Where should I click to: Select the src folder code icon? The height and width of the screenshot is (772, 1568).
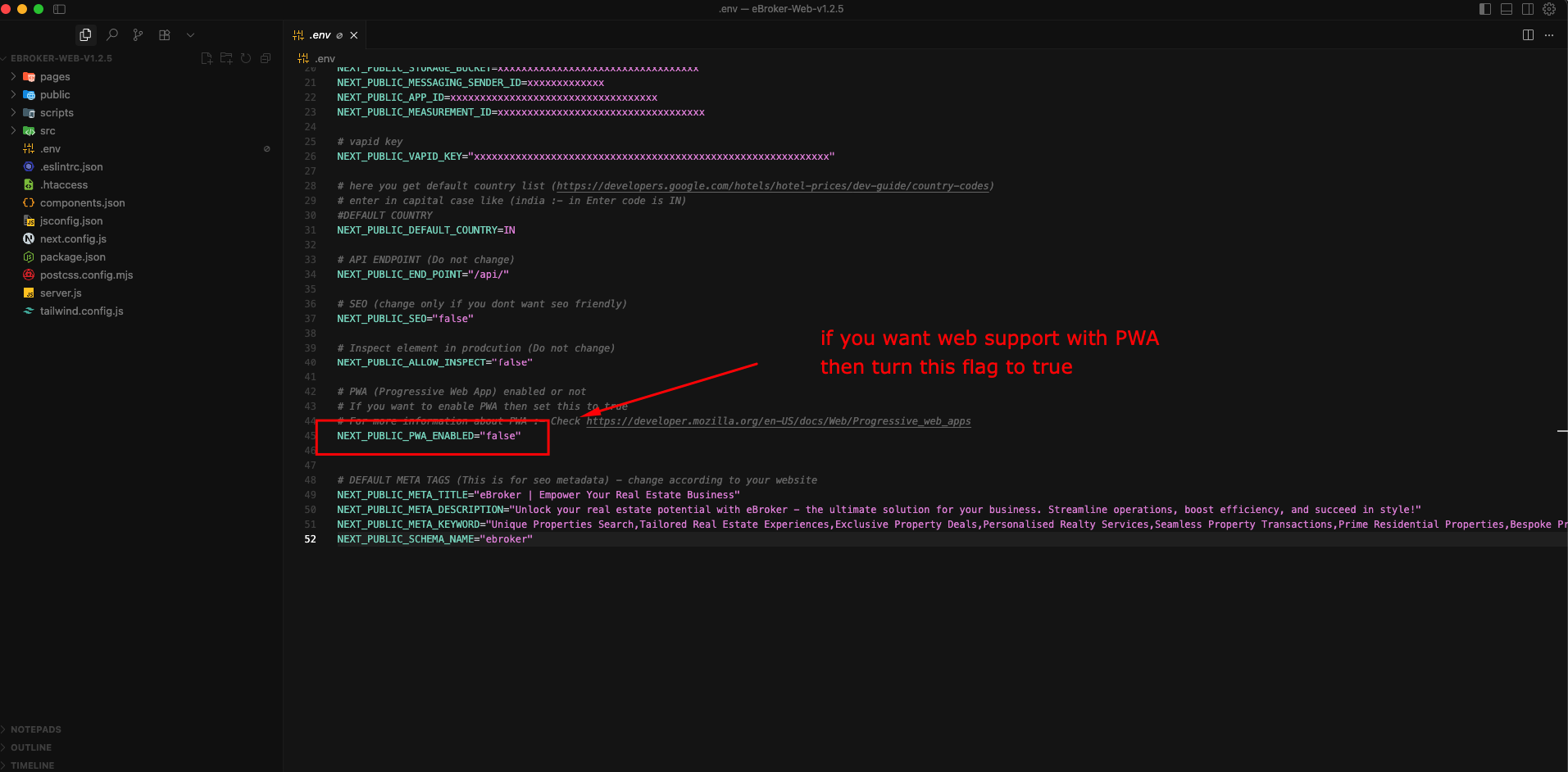click(x=29, y=130)
